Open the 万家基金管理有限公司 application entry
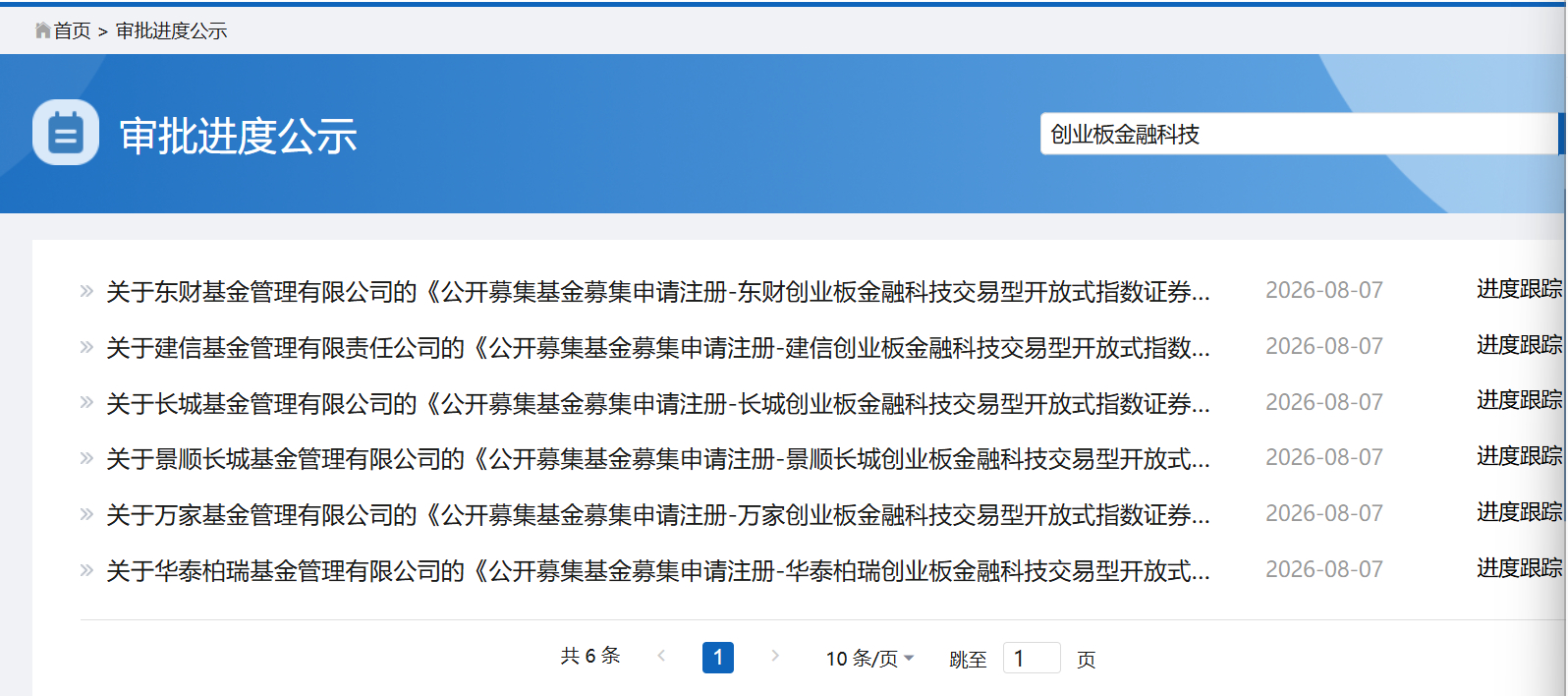This screenshot has height=696, width=1568. point(658,515)
